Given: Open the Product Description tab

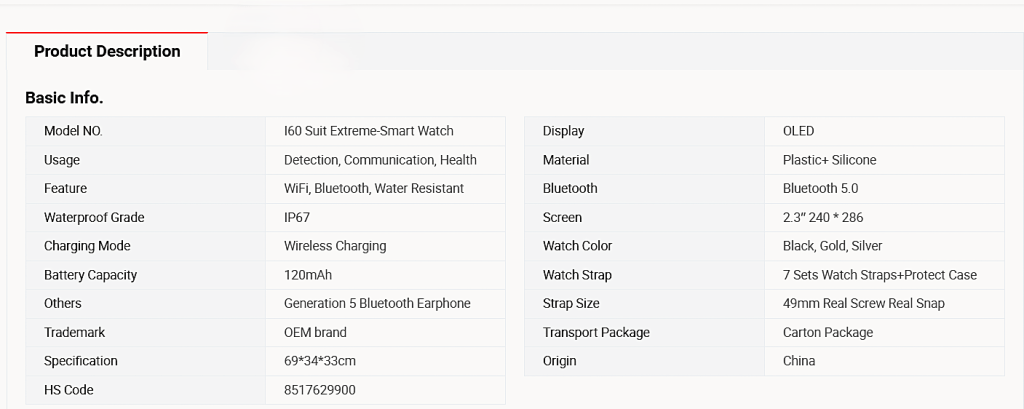Looking at the screenshot, I should 107,52.
